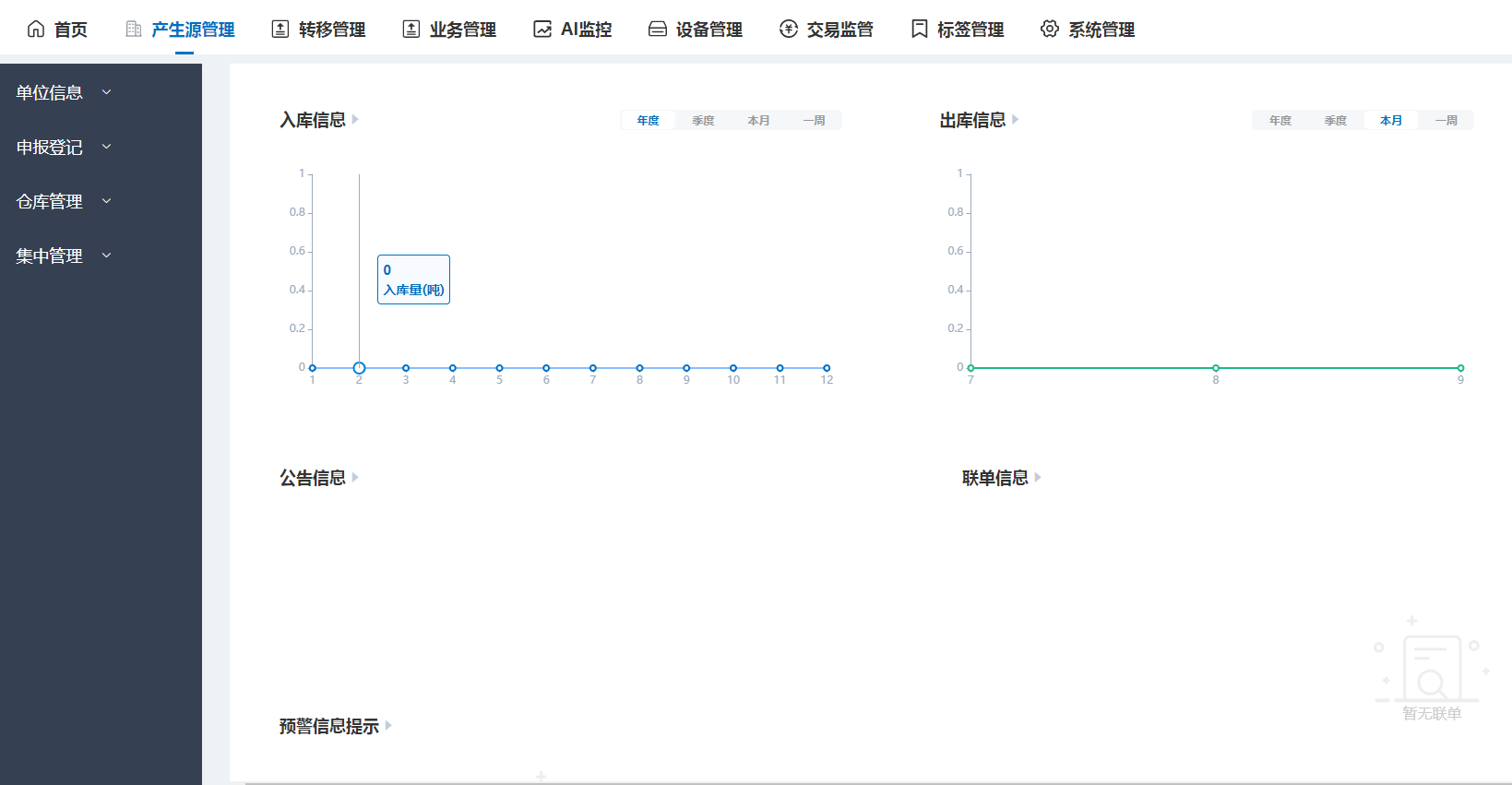Screen dimensions: 1512x785
Task: Click month 6 data point in 入库 chart
Action: tap(546, 368)
